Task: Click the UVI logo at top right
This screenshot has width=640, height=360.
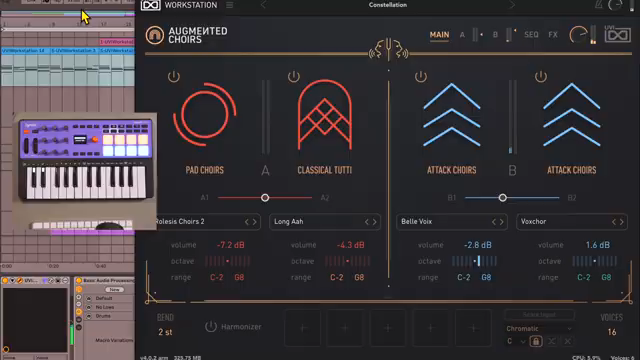Action: point(618,35)
